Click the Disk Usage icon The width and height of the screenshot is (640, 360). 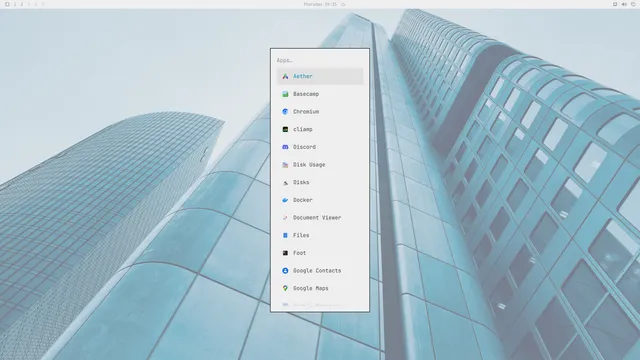285,164
